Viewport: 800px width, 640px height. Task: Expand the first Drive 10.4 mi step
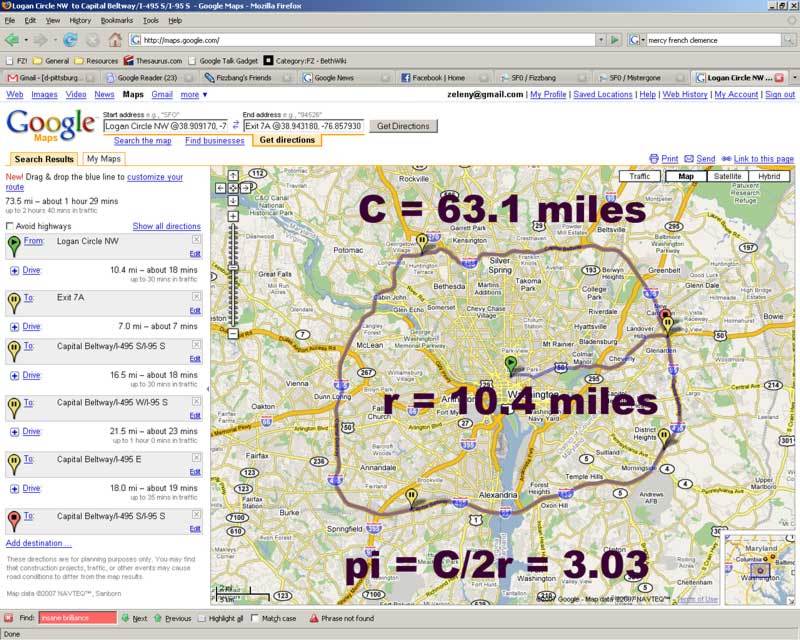pyautogui.click(x=14, y=270)
